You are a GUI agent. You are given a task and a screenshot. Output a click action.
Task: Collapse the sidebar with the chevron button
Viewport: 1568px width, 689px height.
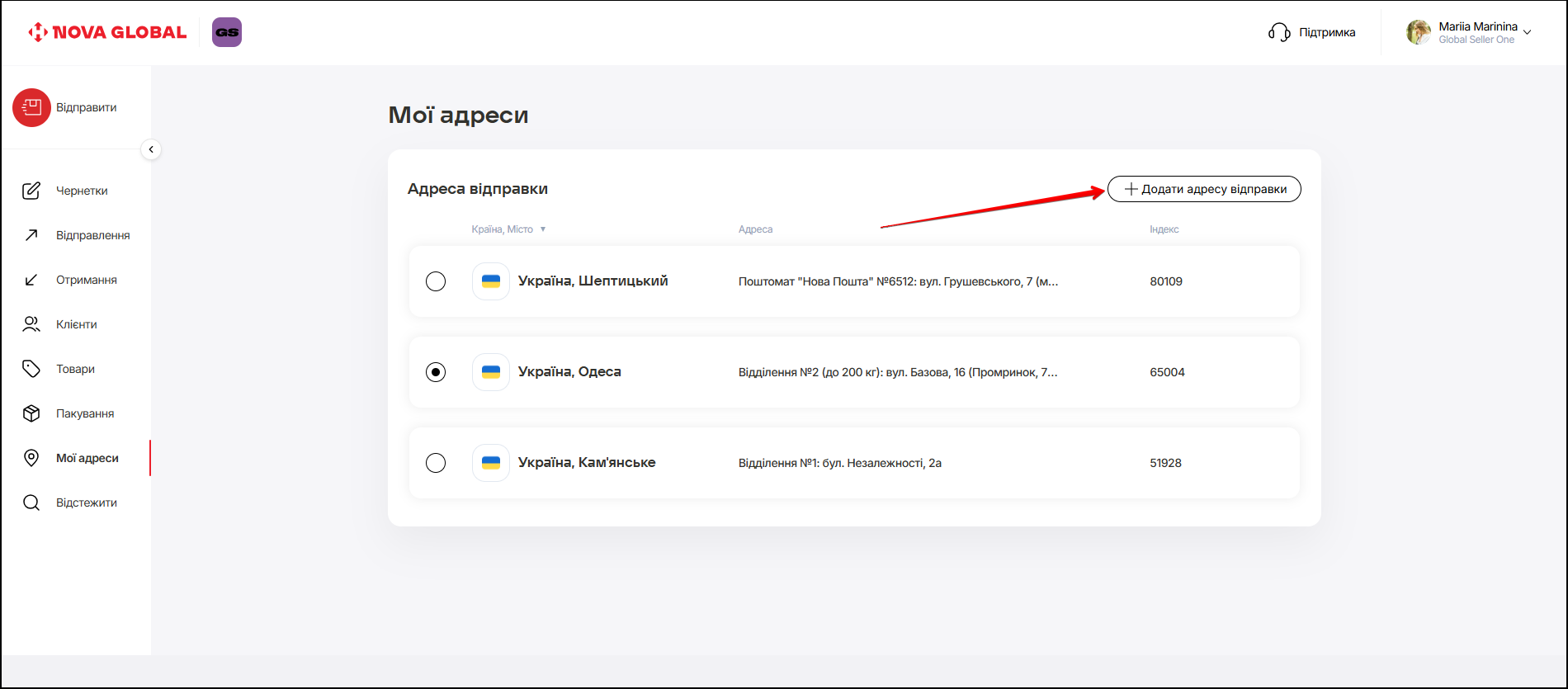click(151, 149)
